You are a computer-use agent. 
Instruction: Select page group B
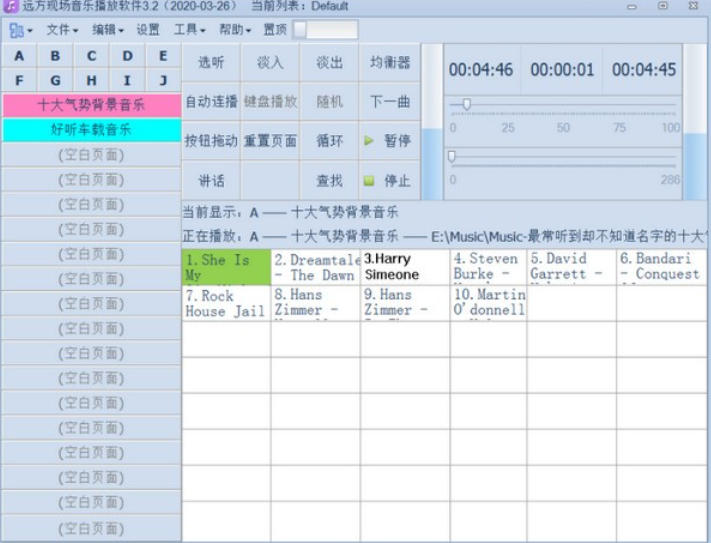pos(55,56)
